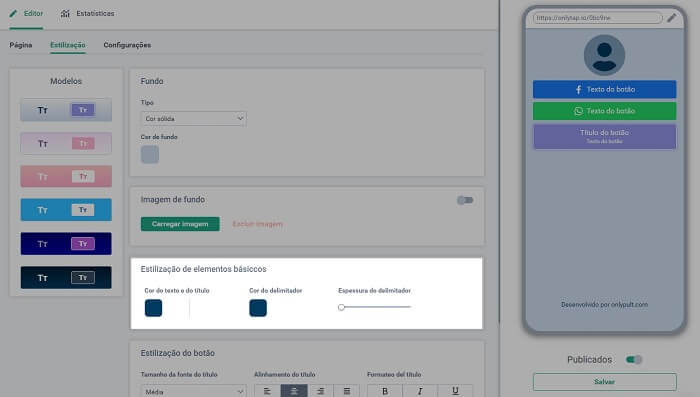
Task: Center align the title
Action: [x=294, y=391]
